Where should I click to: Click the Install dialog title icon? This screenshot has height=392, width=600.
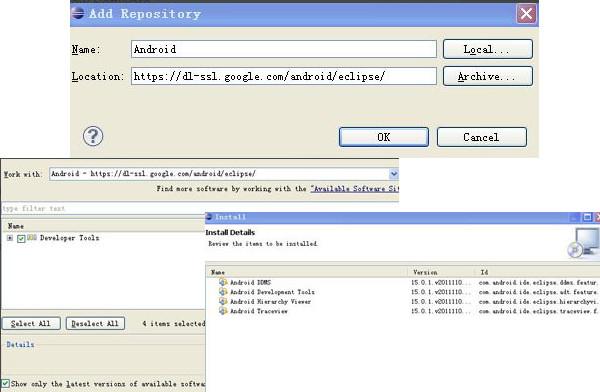click(x=209, y=217)
